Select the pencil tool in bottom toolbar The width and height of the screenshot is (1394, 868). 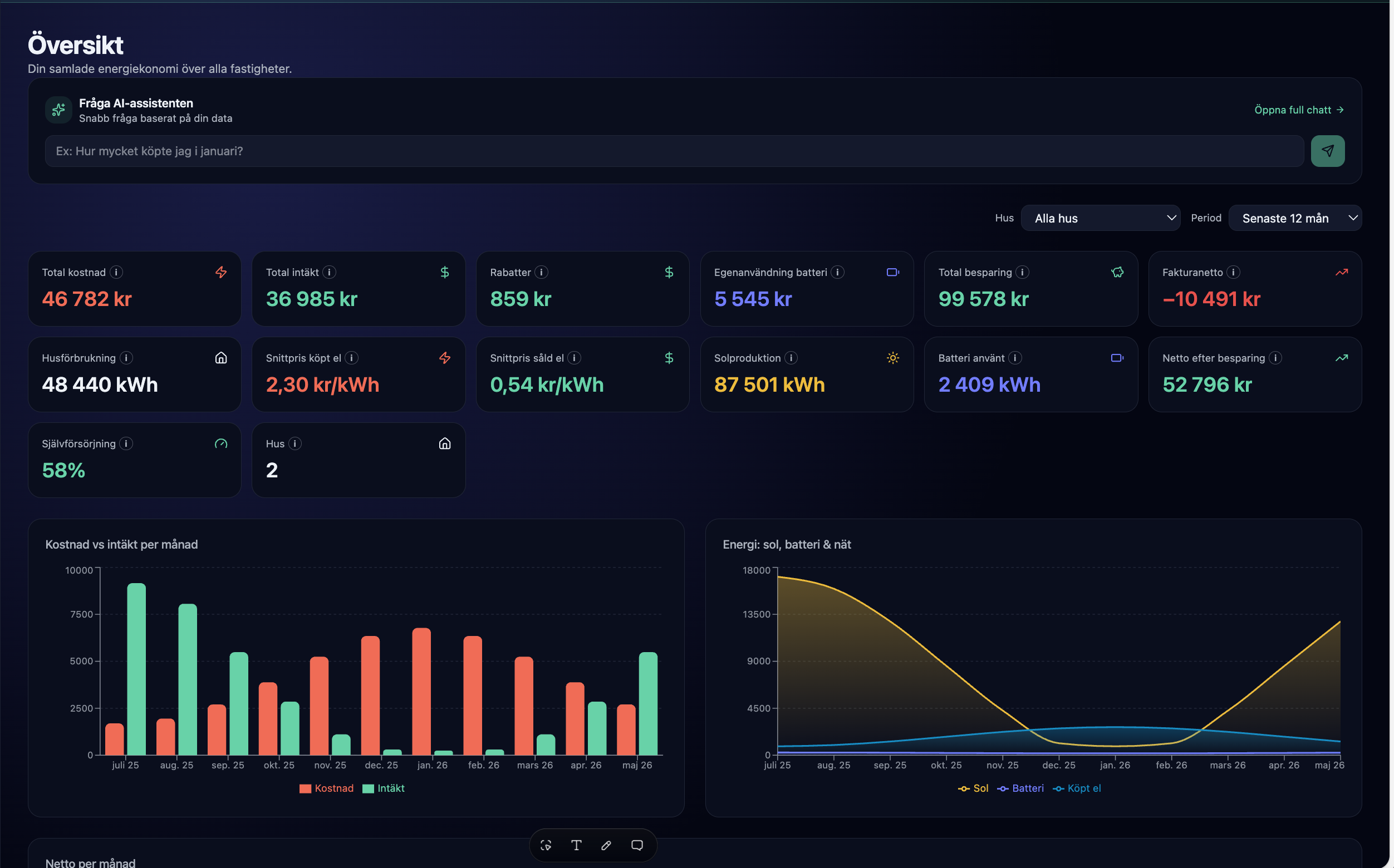pos(606,845)
